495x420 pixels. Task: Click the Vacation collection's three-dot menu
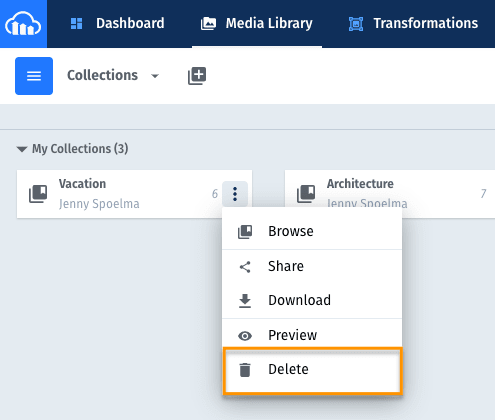coord(235,194)
